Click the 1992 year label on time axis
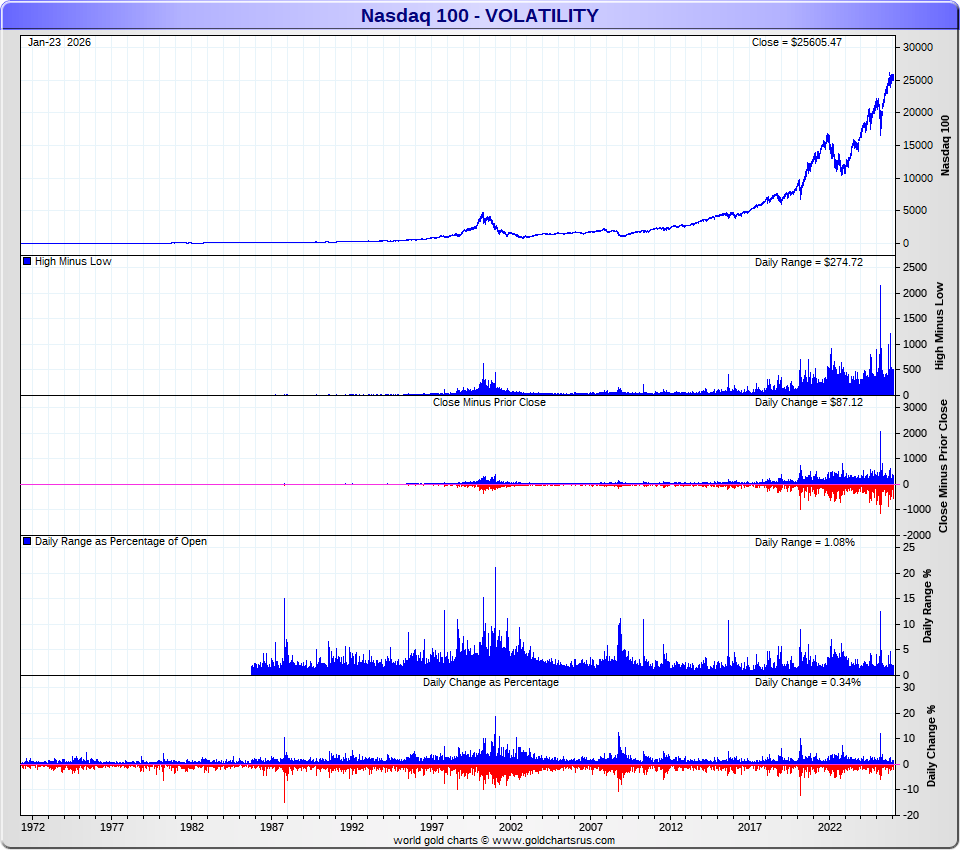This screenshot has width=960, height=850. pos(351,827)
